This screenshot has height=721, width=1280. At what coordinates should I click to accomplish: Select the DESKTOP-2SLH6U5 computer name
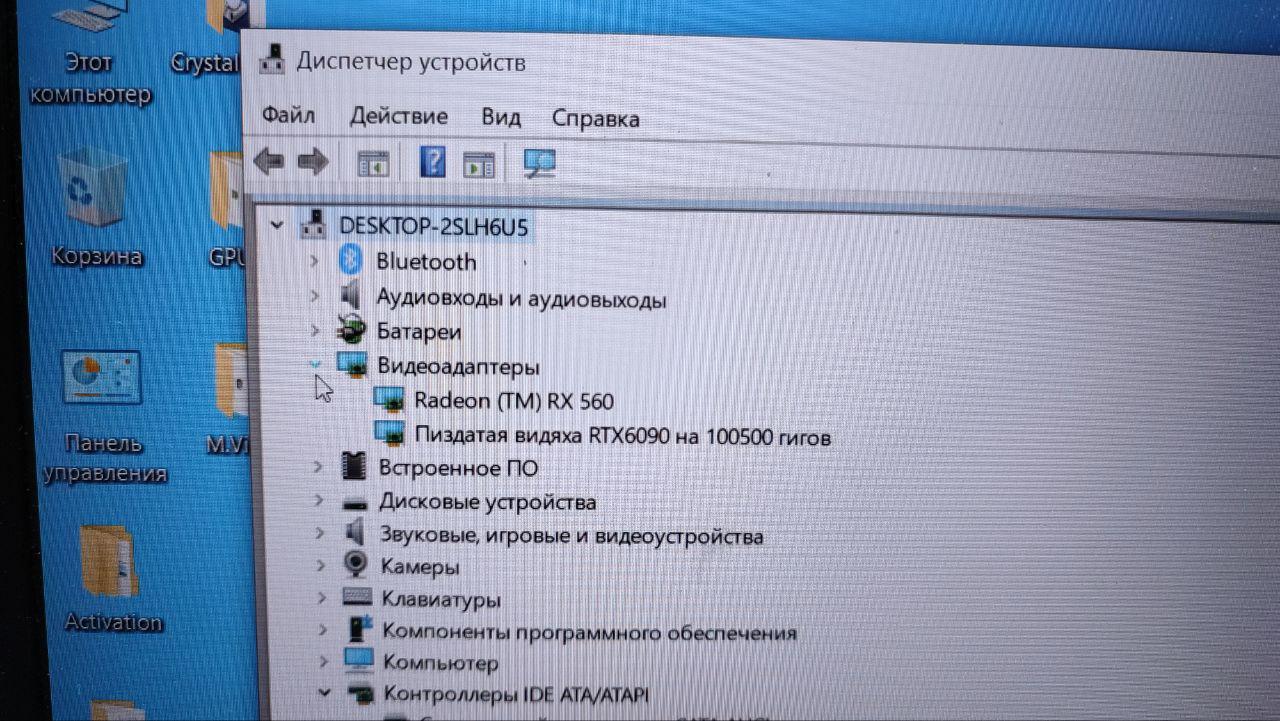[x=433, y=227]
